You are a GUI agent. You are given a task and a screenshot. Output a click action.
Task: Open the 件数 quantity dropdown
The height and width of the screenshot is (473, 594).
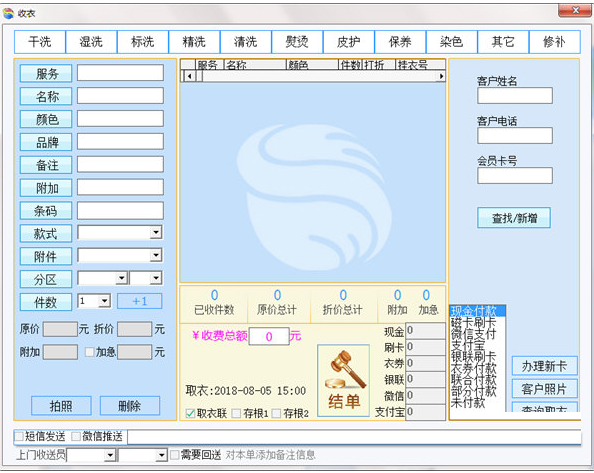[x=104, y=301]
